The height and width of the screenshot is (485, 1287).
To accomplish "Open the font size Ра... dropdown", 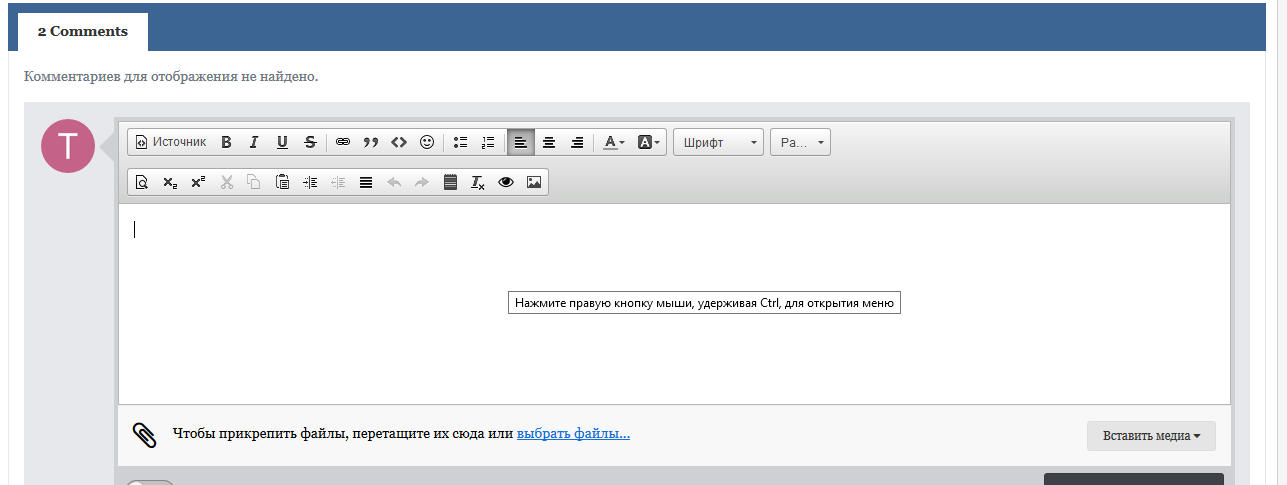I will click(x=800, y=142).
